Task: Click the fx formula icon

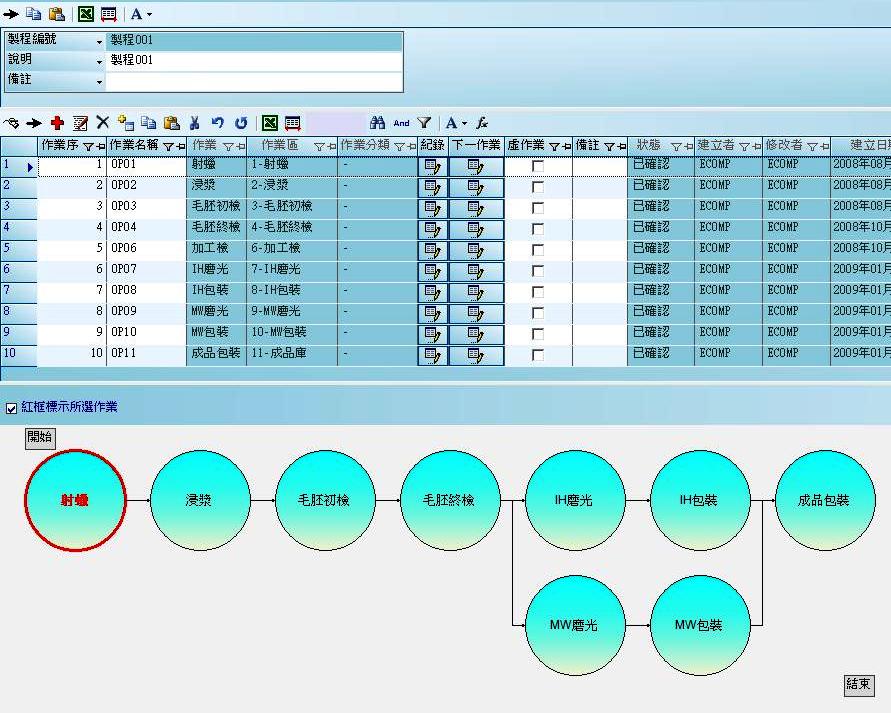Action: (x=482, y=123)
